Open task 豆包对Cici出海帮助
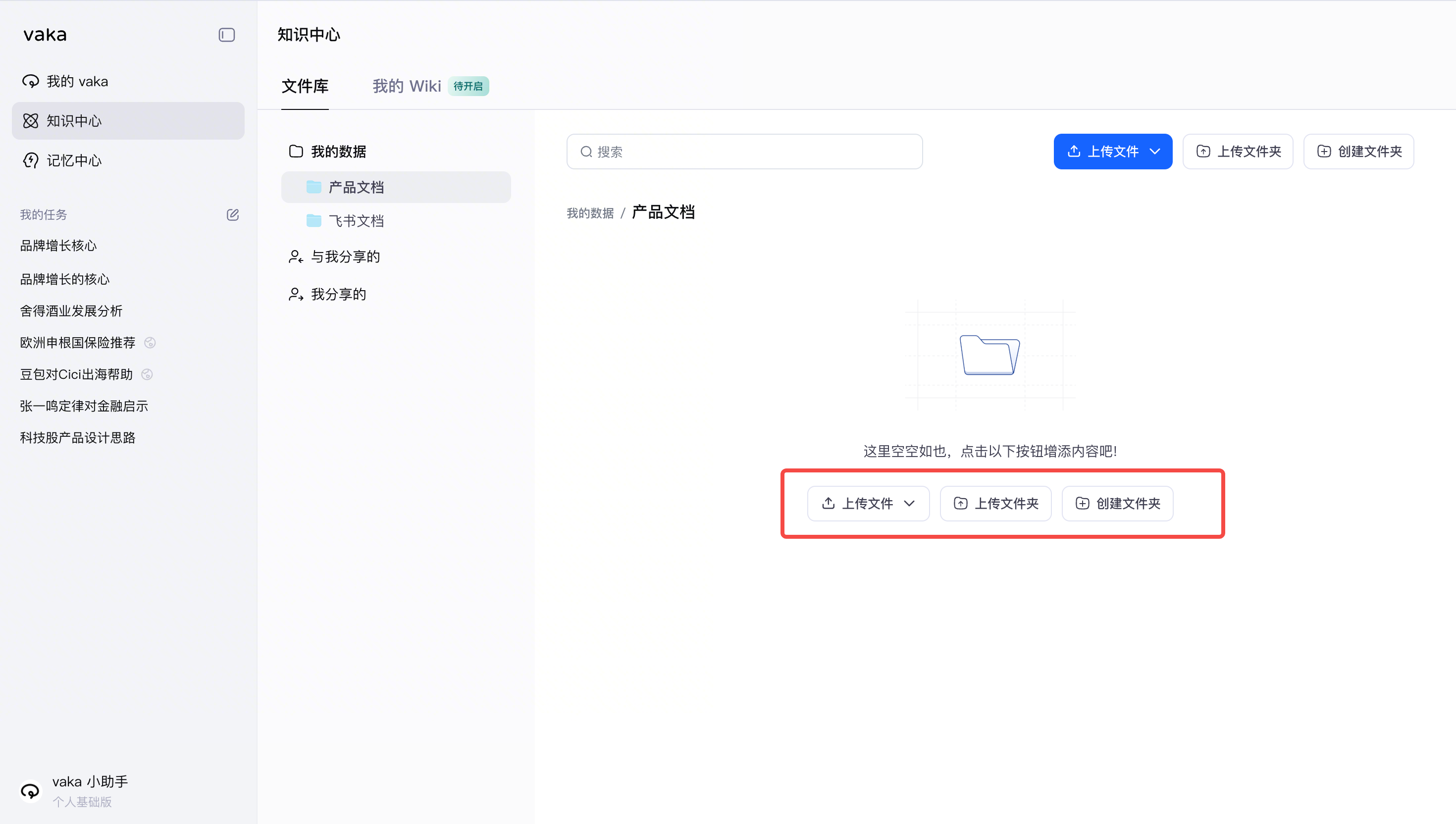 (76, 374)
